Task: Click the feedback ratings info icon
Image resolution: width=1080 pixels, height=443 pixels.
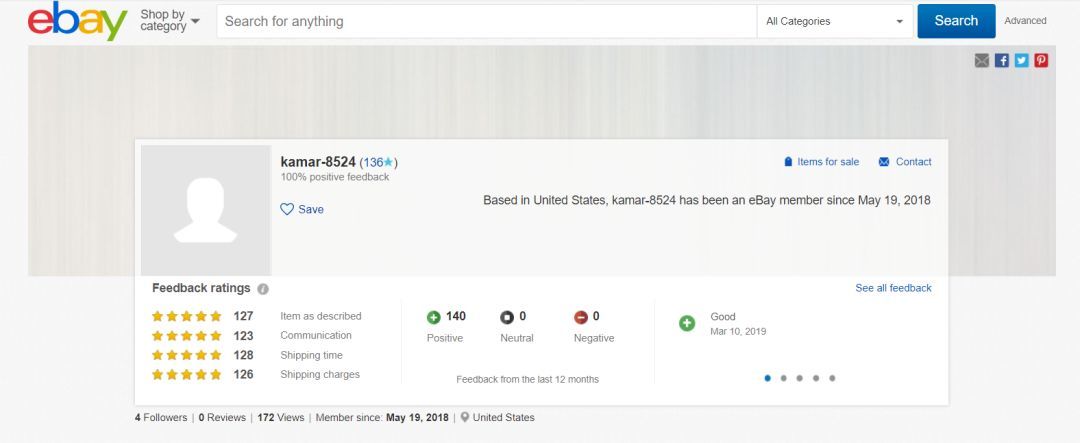Action: tap(263, 289)
